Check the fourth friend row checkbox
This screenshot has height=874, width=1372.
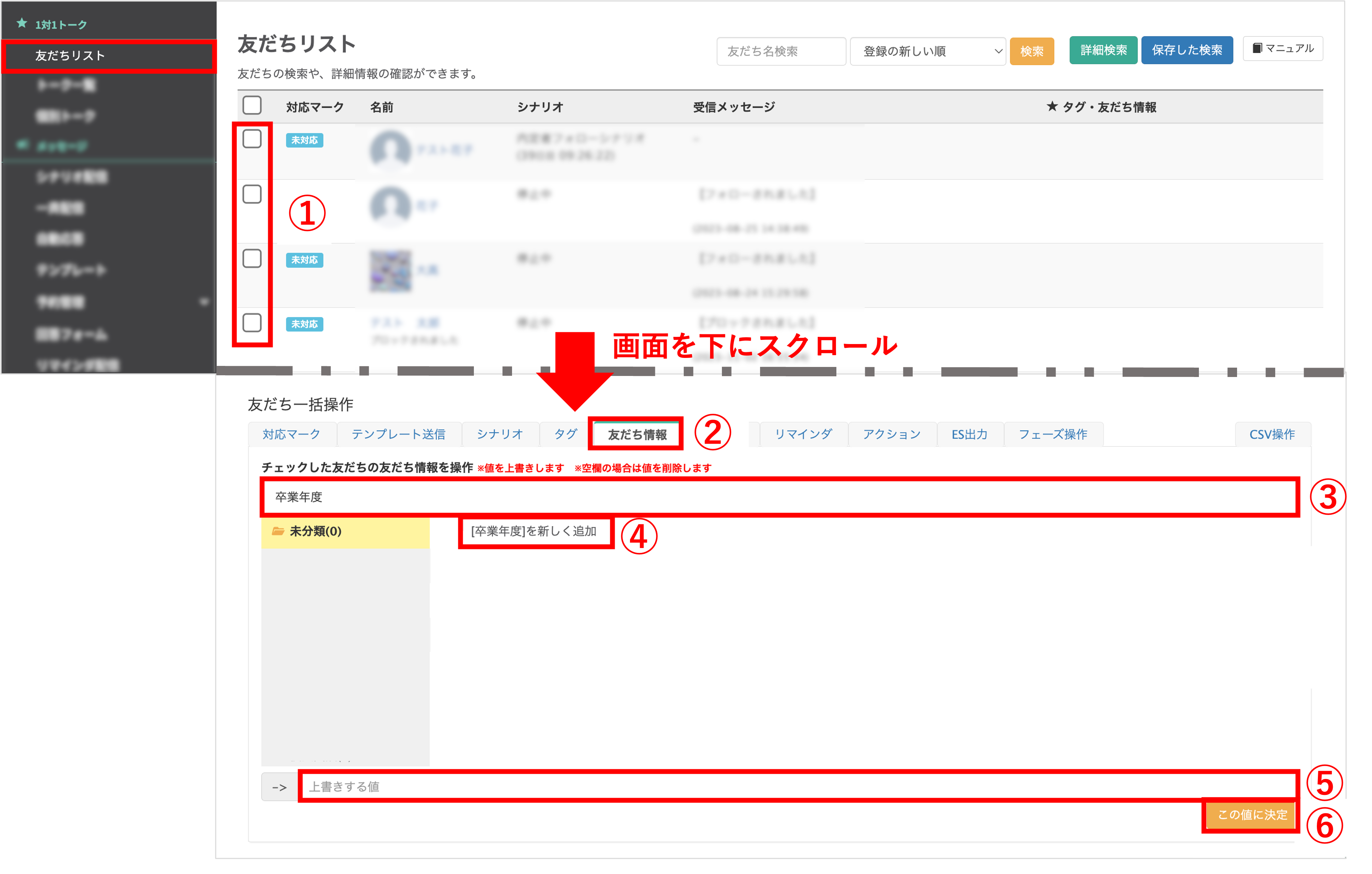click(252, 323)
